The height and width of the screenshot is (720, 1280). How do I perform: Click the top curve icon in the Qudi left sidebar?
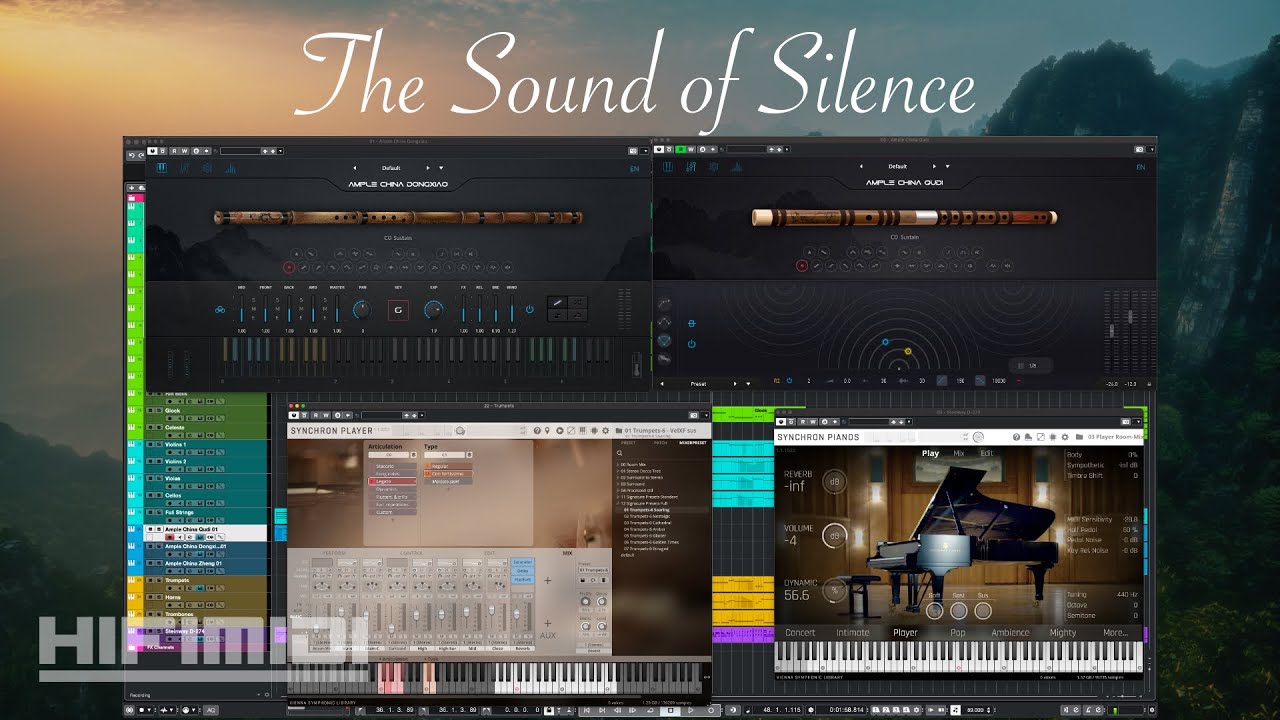pos(664,303)
